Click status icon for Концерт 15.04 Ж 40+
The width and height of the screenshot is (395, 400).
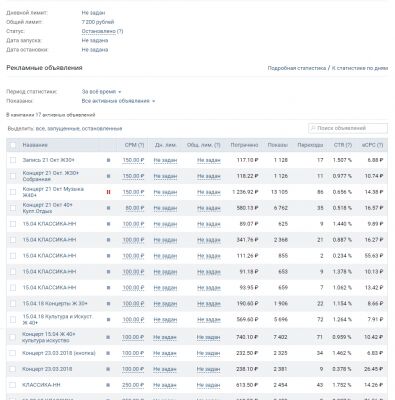[108, 337]
